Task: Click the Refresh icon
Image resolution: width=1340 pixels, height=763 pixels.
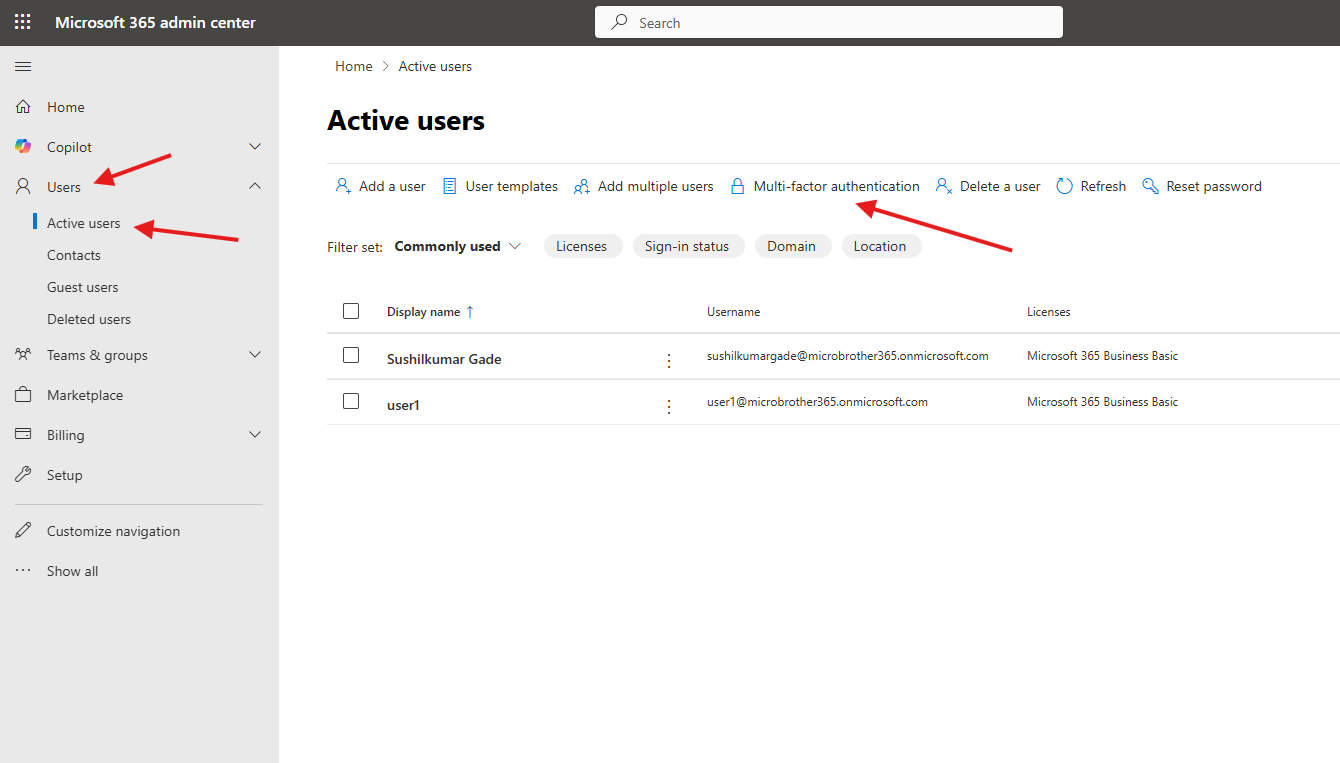Action: point(1065,186)
